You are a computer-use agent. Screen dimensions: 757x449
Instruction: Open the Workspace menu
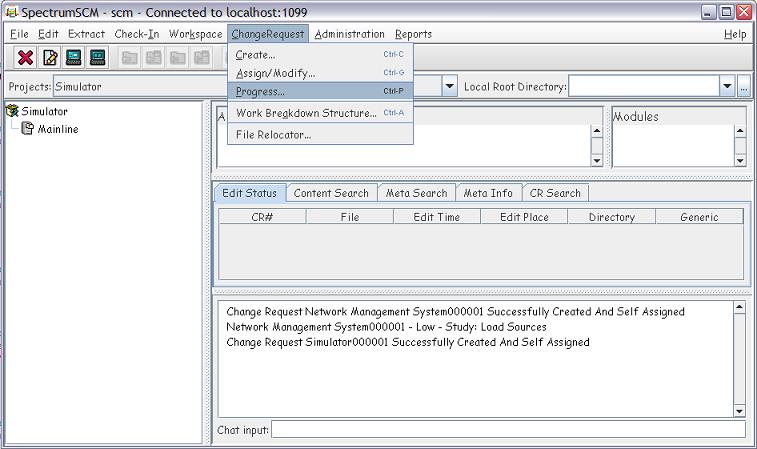point(196,34)
